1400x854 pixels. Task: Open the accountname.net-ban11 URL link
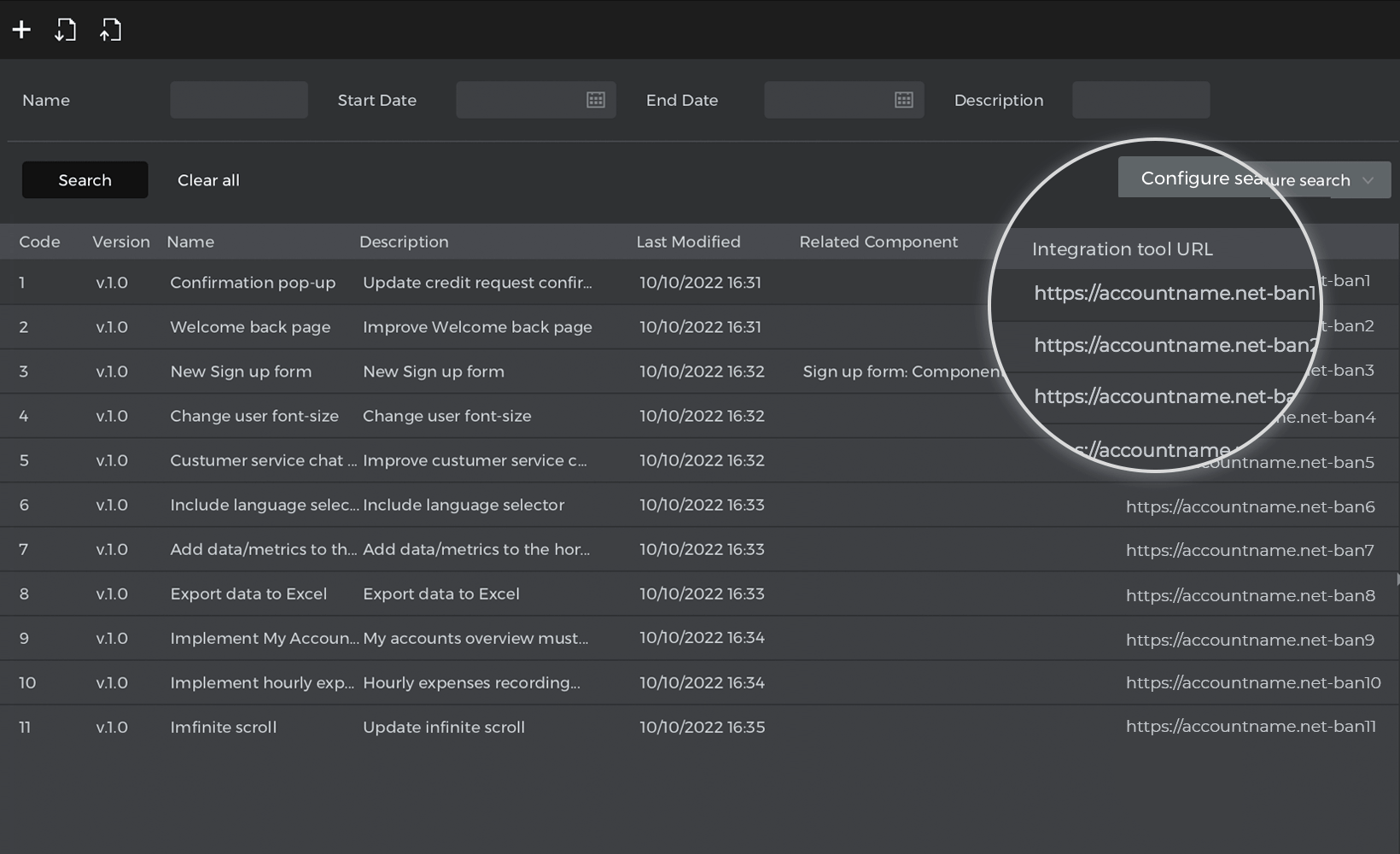[x=1251, y=727]
